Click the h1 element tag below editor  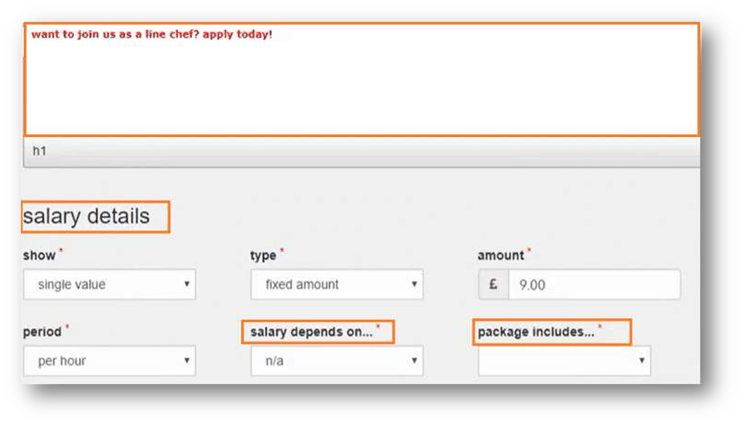point(40,151)
